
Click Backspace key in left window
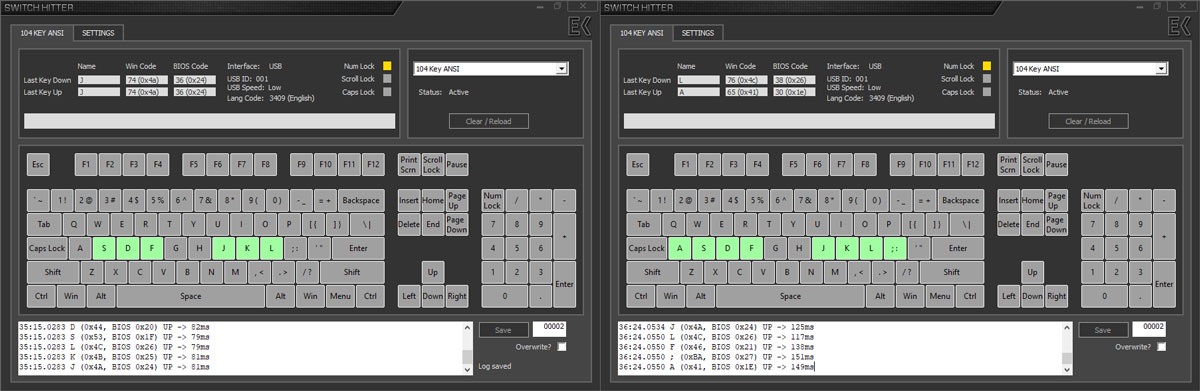point(360,200)
